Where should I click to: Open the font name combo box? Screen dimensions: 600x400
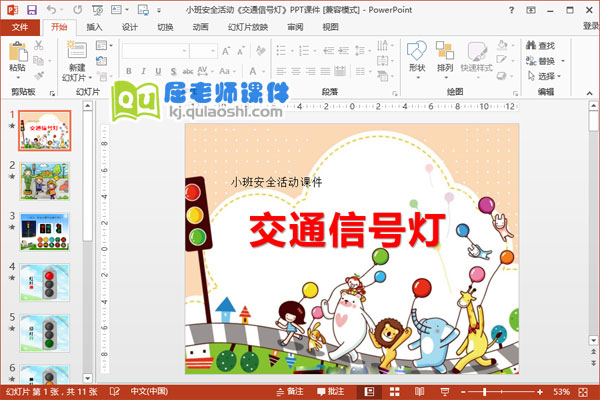coord(155,51)
